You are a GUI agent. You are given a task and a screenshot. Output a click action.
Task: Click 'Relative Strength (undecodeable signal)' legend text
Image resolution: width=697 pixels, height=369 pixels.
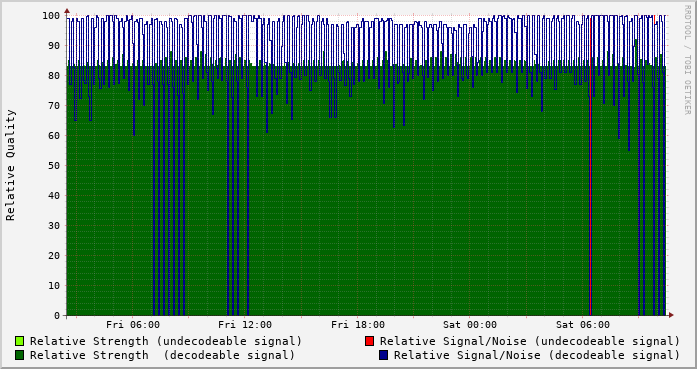pyautogui.click(x=166, y=341)
